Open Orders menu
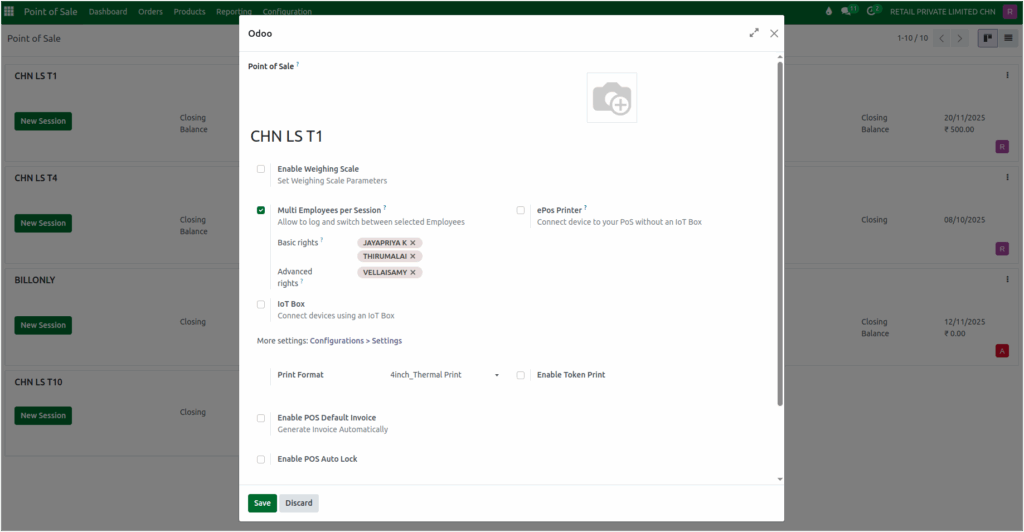The height and width of the screenshot is (532, 1024). click(x=150, y=11)
